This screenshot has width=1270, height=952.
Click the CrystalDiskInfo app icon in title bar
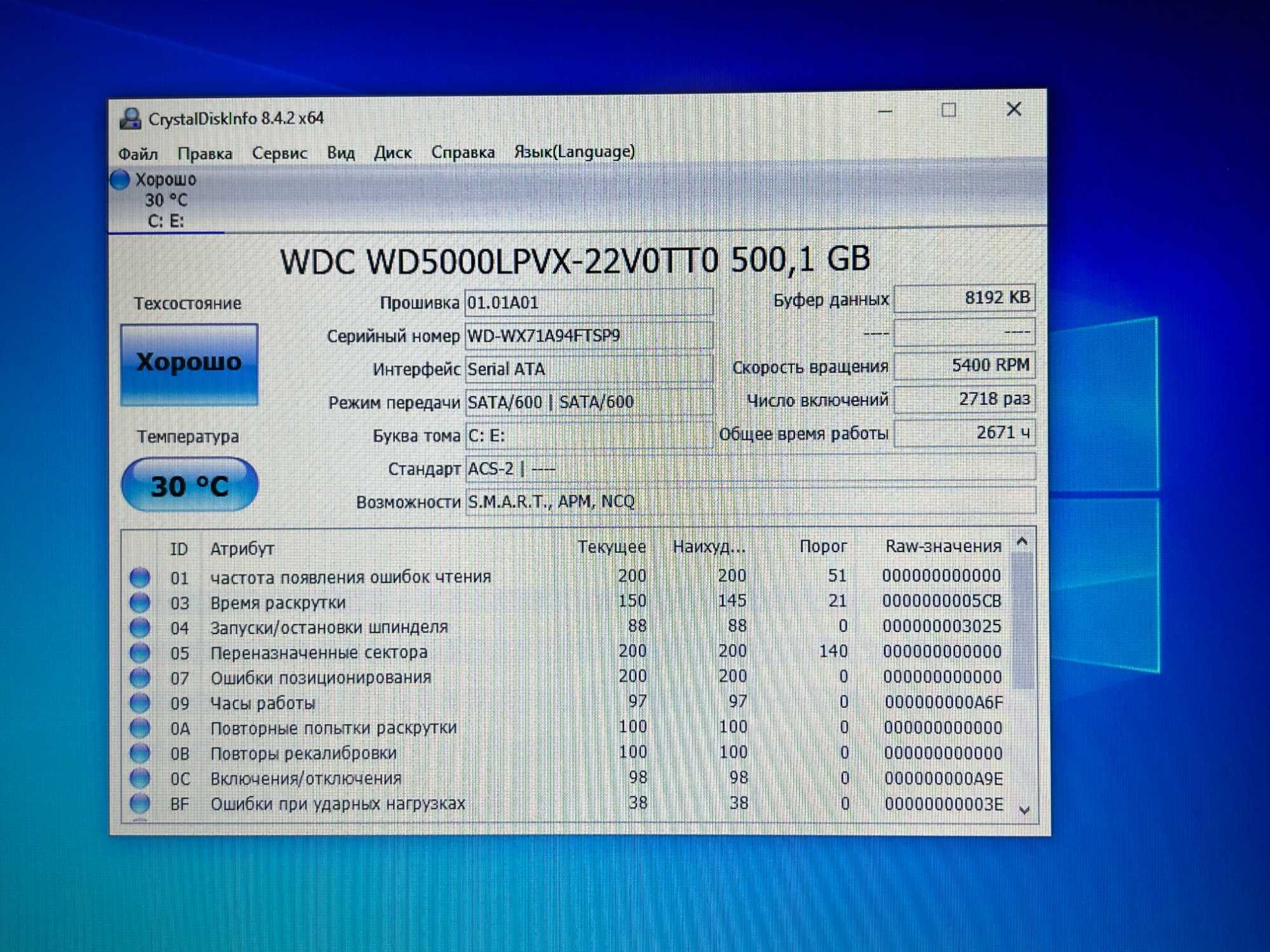[131, 119]
